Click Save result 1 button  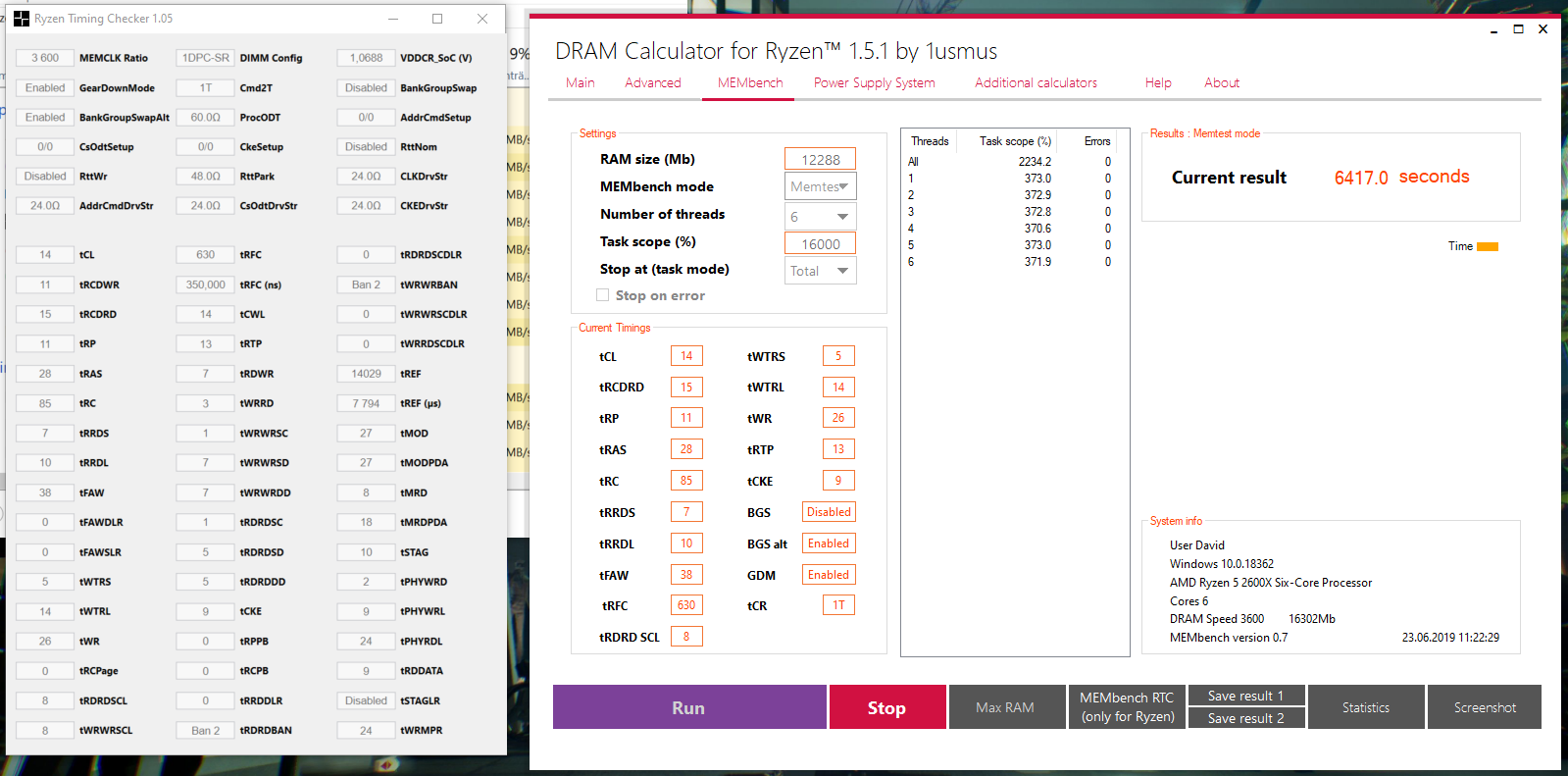pos(1247,696)
